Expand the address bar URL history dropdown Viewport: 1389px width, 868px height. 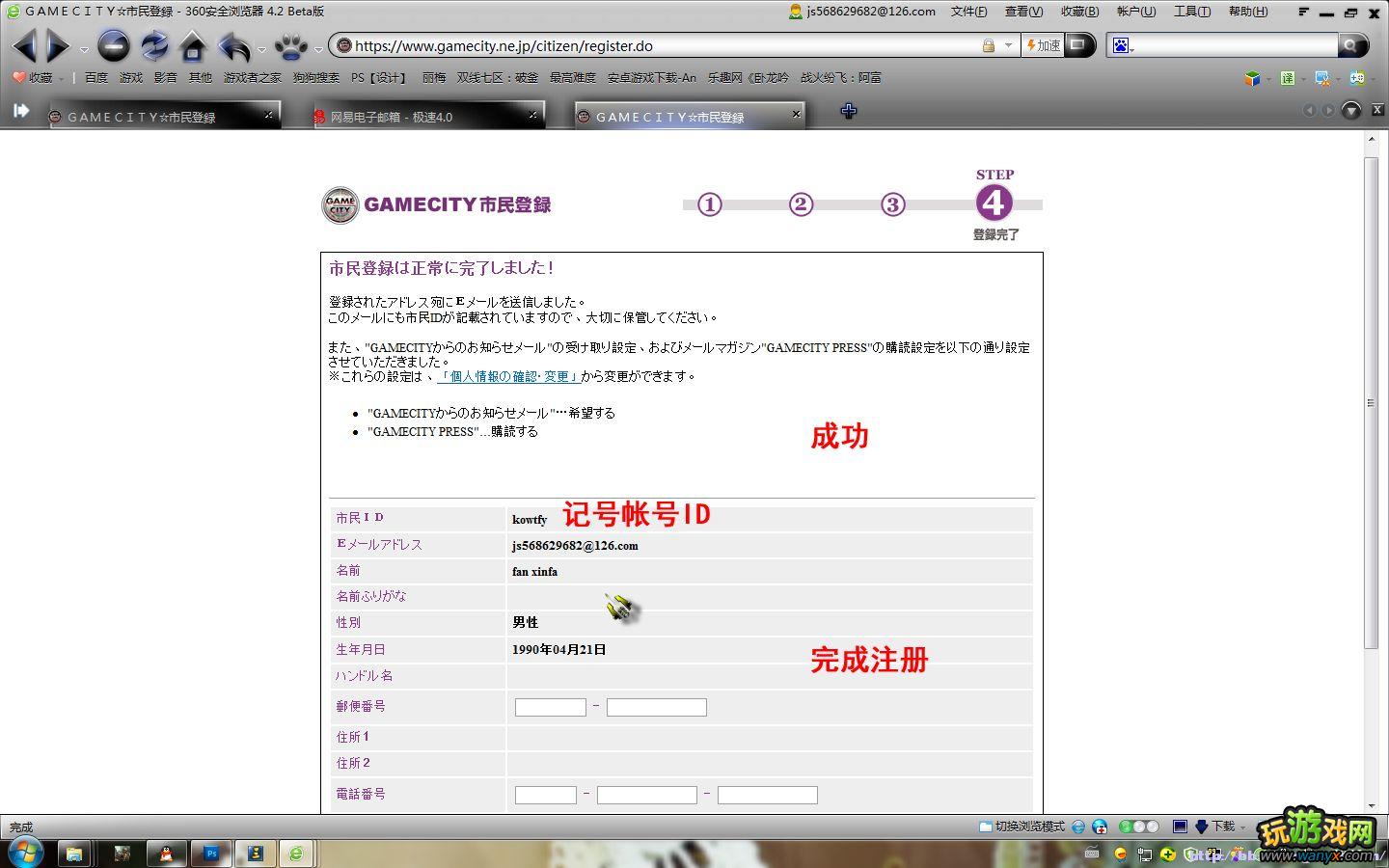click(x=1008, y=45)
